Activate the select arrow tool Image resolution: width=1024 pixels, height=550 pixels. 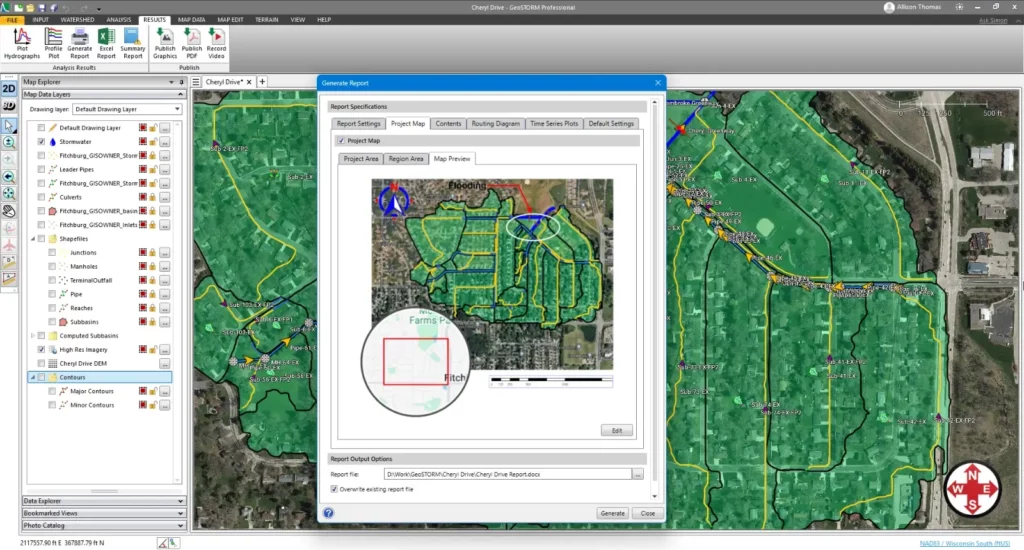point(9,125)
